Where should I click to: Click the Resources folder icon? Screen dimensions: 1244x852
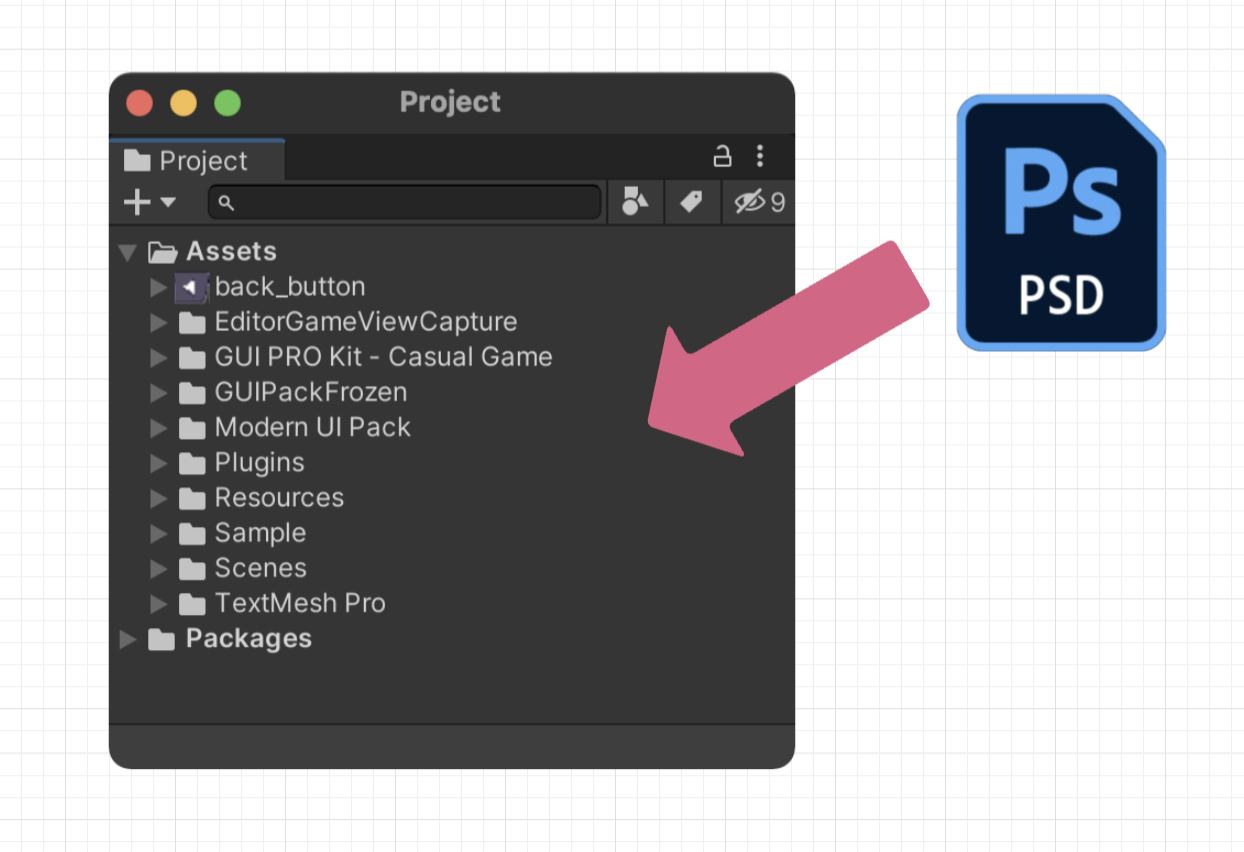tap(192, 499)
